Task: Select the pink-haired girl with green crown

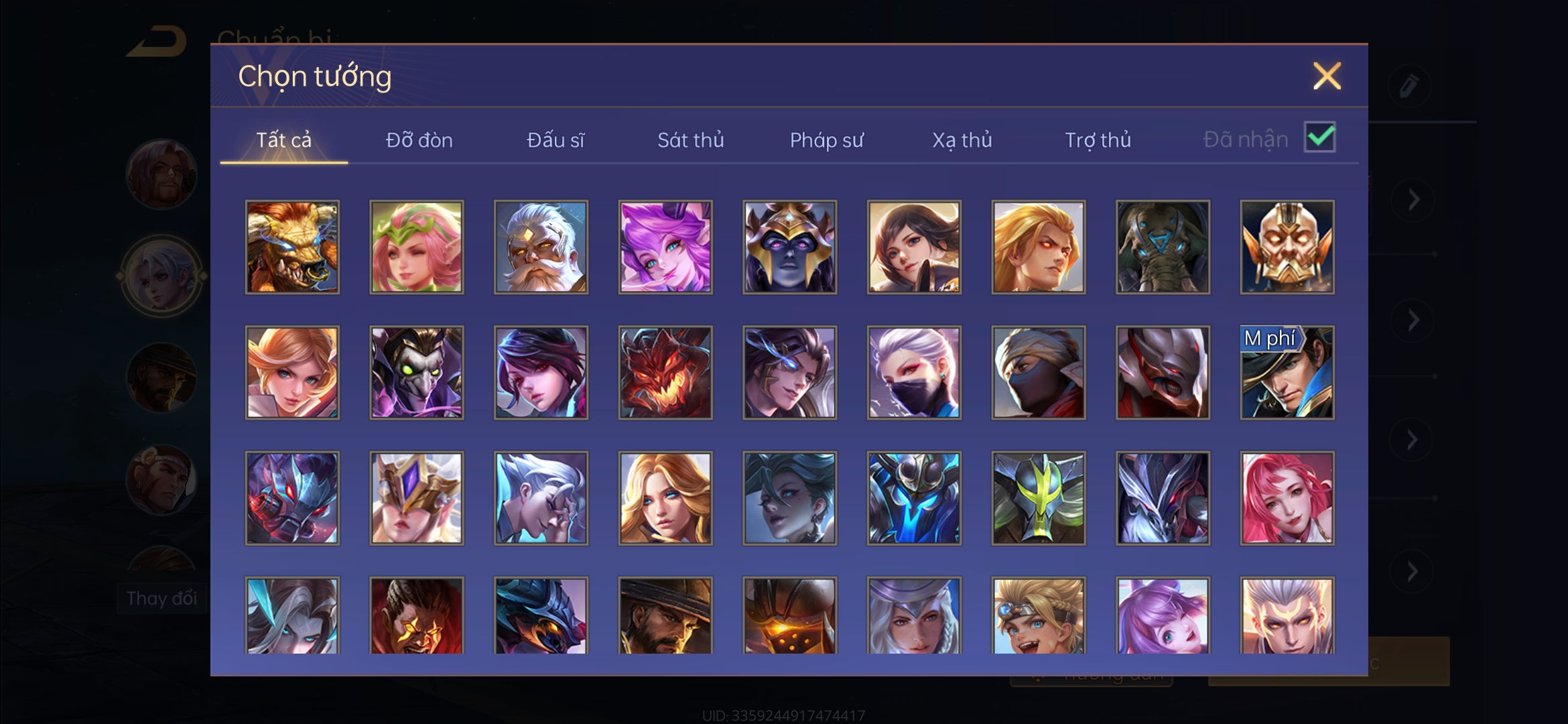Action: (416, 247)
